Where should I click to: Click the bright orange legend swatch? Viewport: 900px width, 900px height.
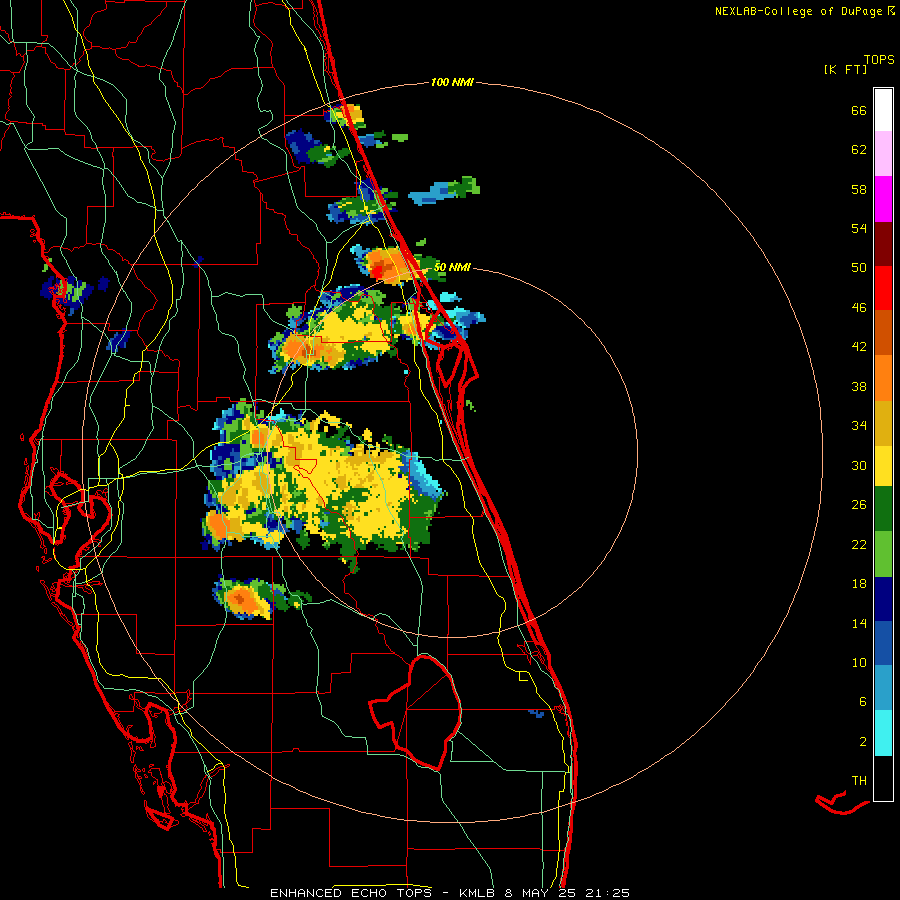pos(883,378)
